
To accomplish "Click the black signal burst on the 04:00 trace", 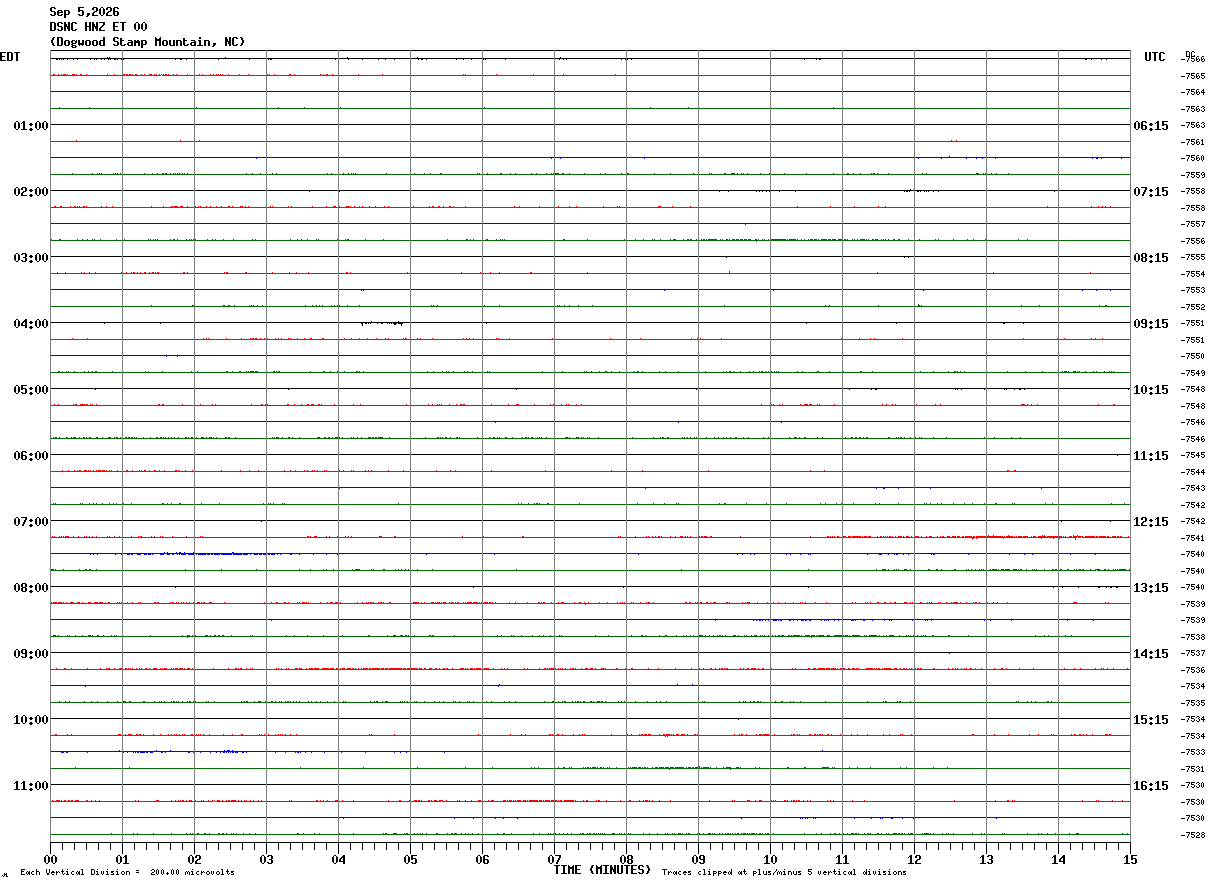I will (x=382, y=323).
